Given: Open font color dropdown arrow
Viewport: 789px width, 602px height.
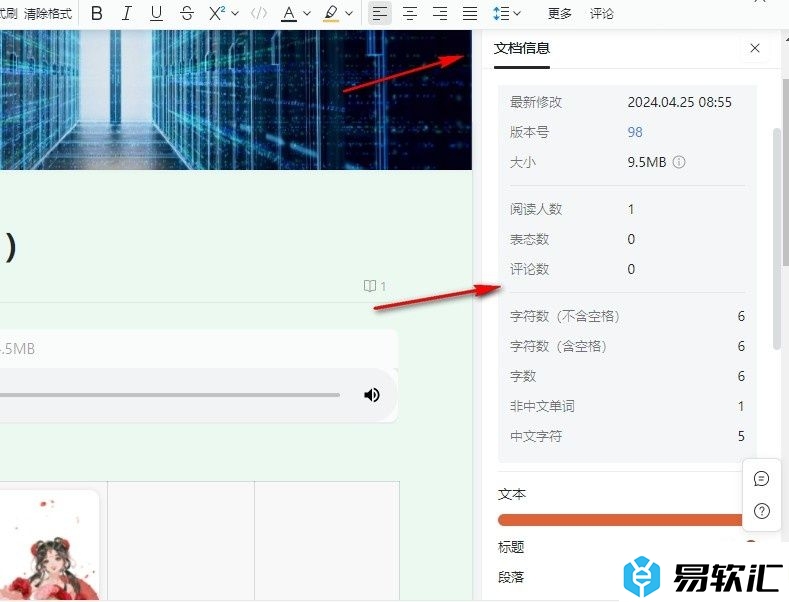Looking at the screenshot, I should [x=307, y=14].
